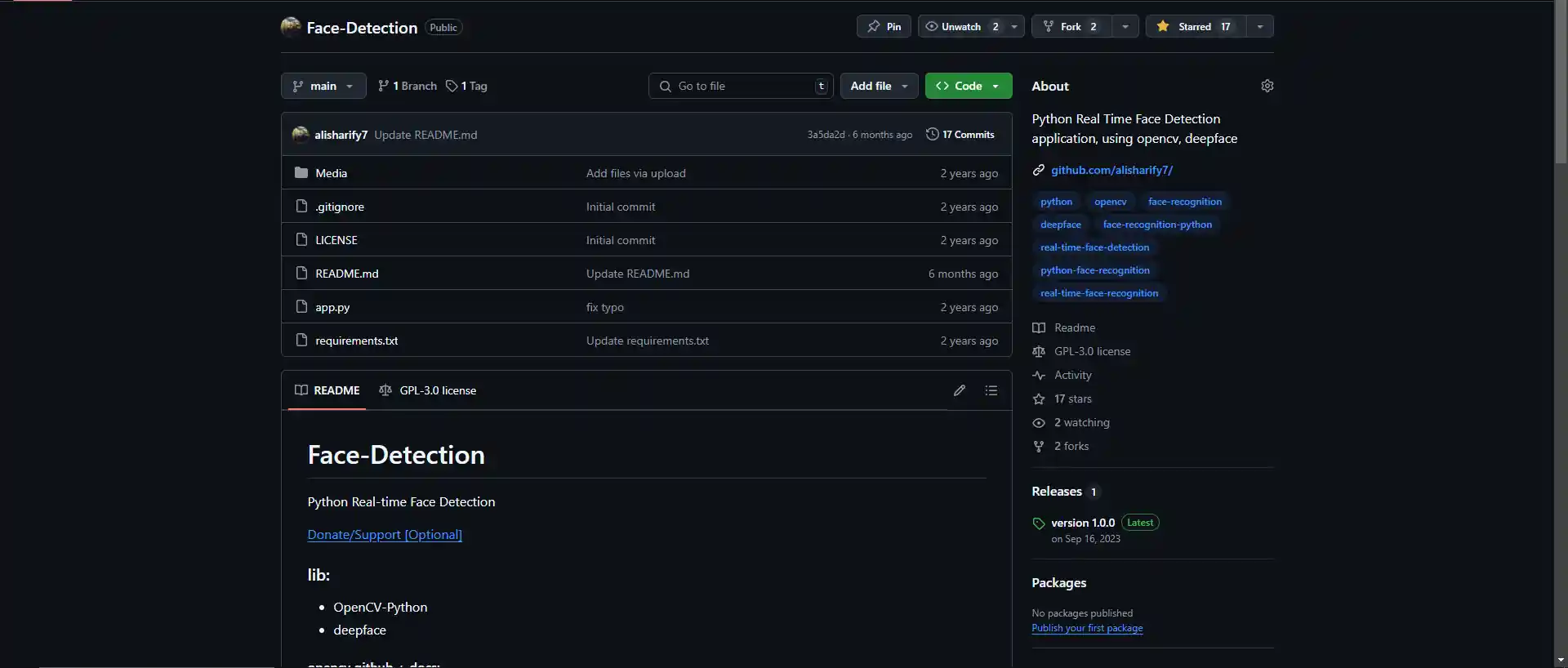
Task: Click the About settings gear icon
Action: tap(1267, 86)
